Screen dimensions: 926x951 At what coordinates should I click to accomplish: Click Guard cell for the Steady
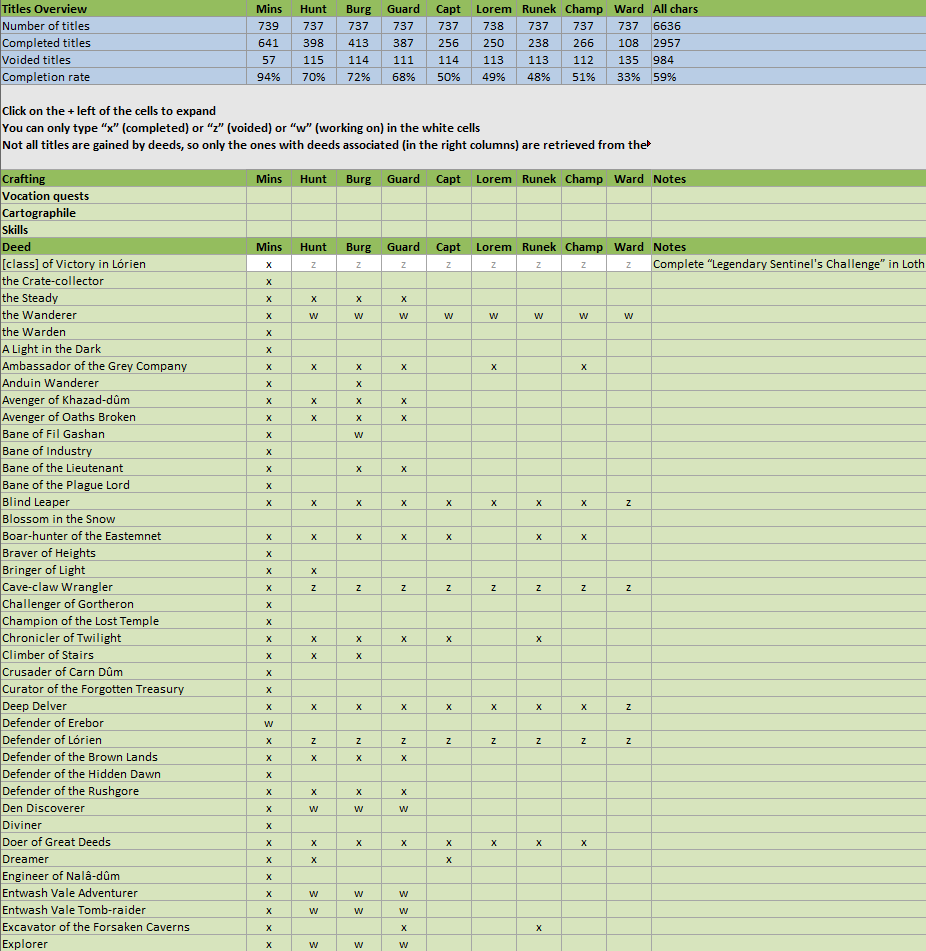click(403, 297)
